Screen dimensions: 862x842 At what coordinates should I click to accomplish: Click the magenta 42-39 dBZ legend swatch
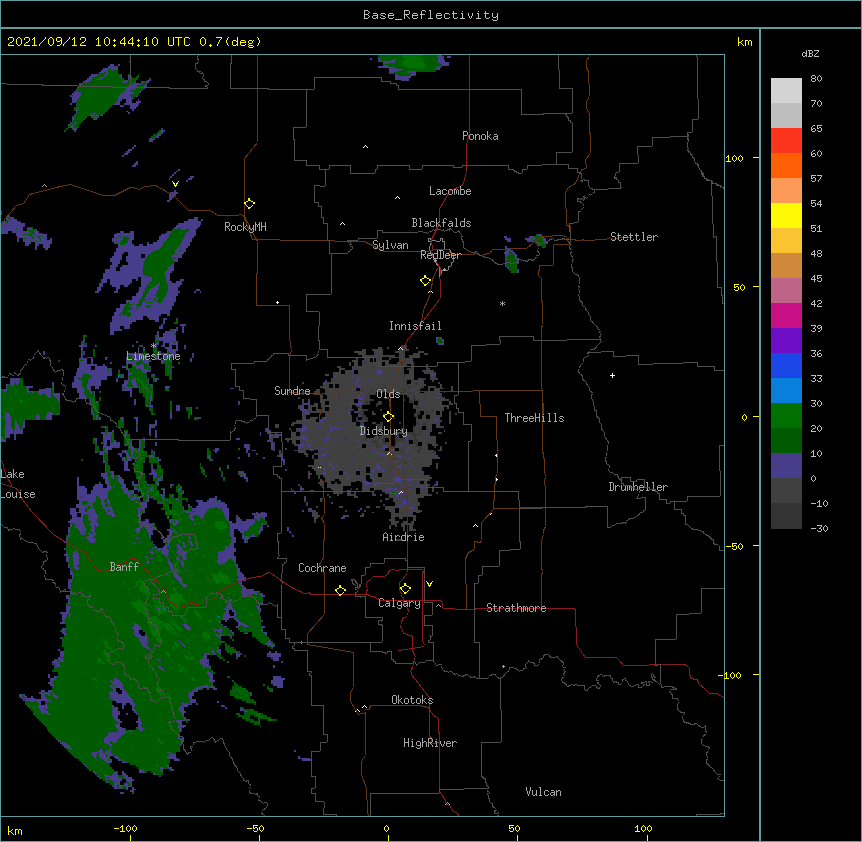click(786, 315)
